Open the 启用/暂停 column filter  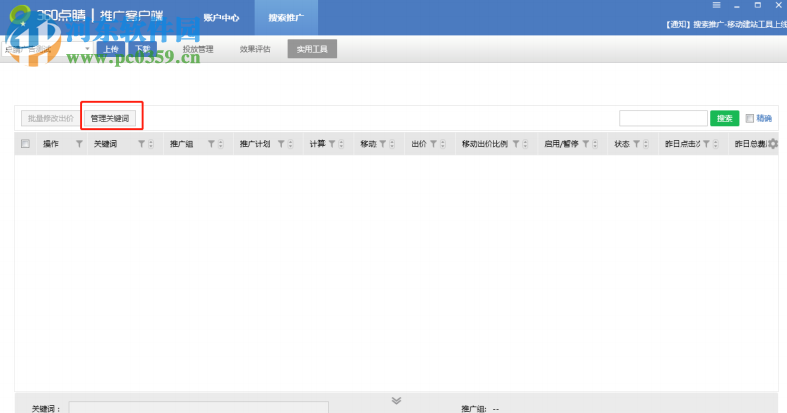click(x=586, y=144)
